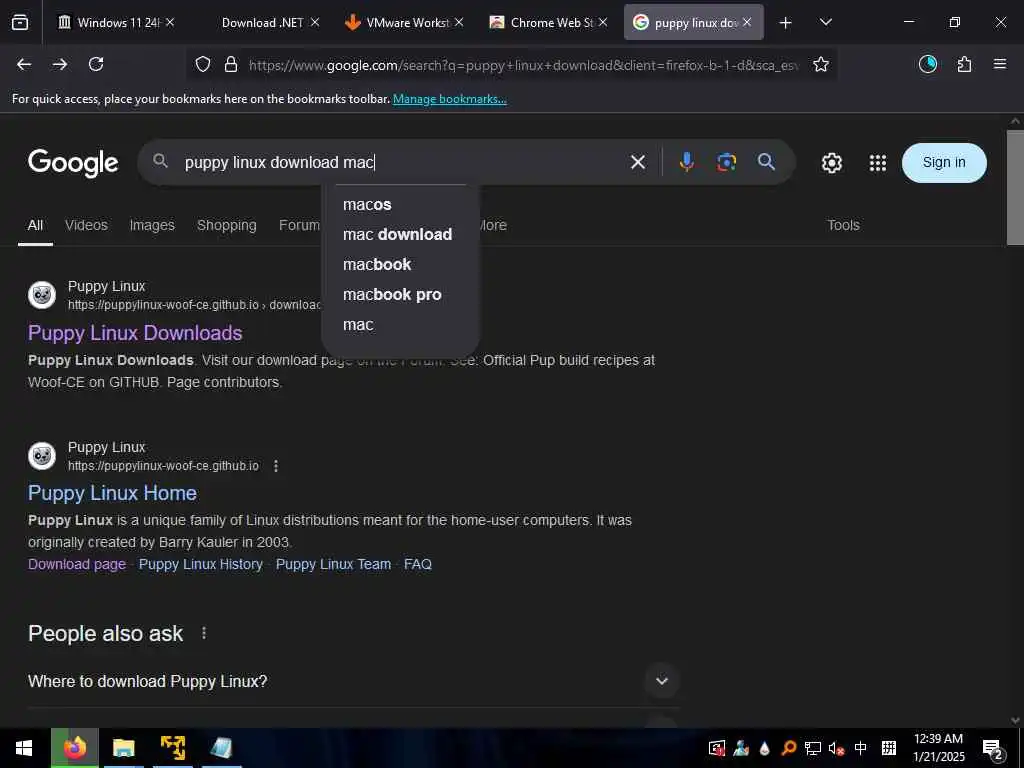1024x768 pixels.
Task: Start Google voice search microphone
Action: 686,162
